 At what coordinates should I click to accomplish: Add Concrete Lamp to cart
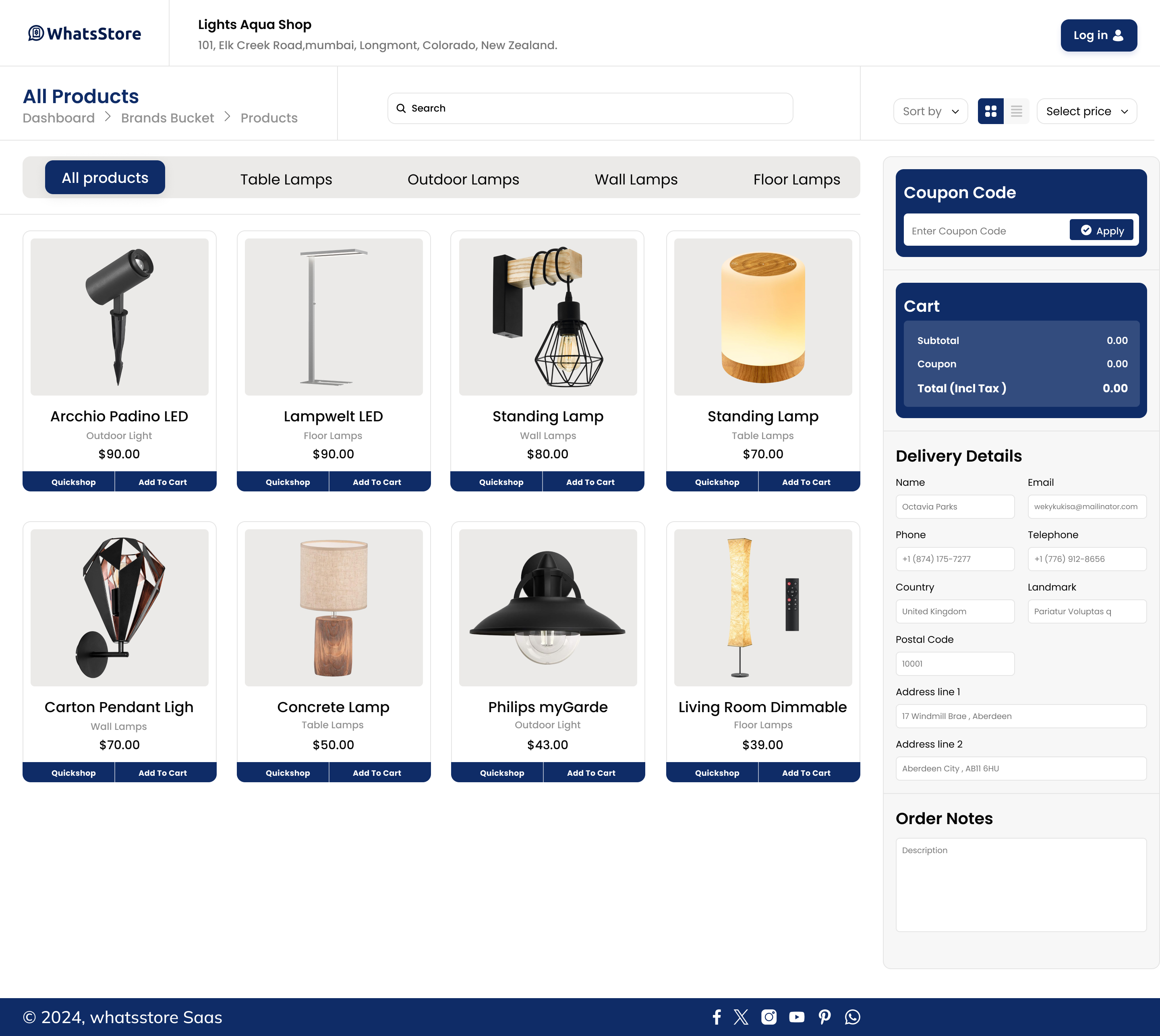pyautogui.click(x=377, y=773)
